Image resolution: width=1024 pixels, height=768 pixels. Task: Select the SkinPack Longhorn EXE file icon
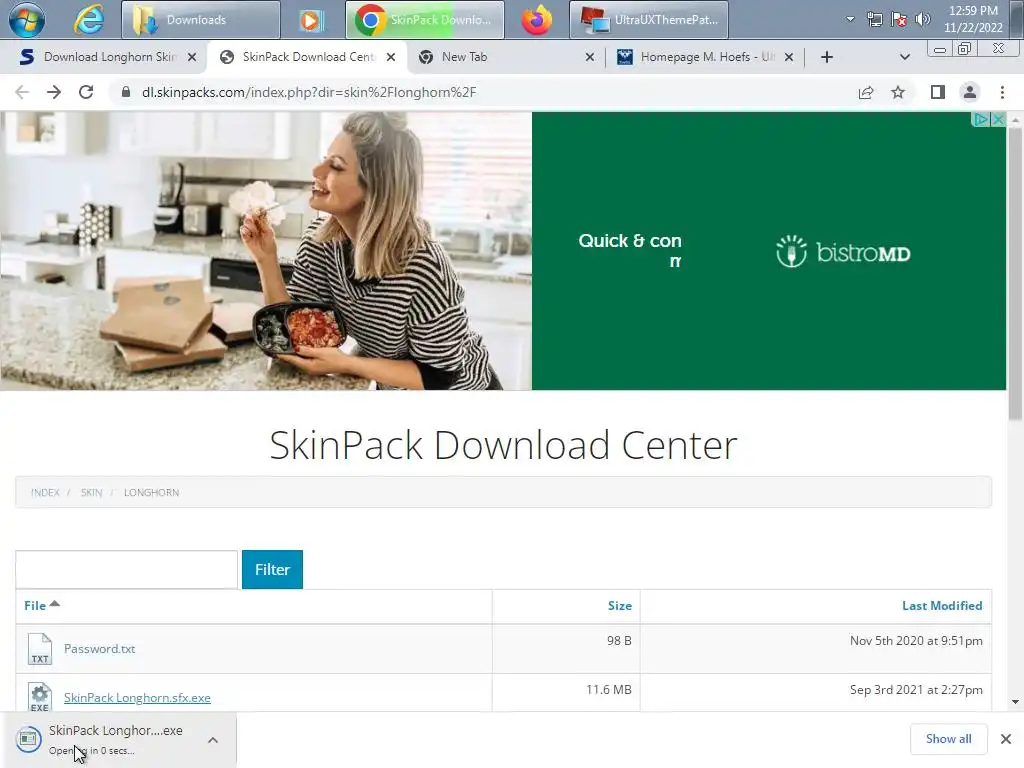40,697
